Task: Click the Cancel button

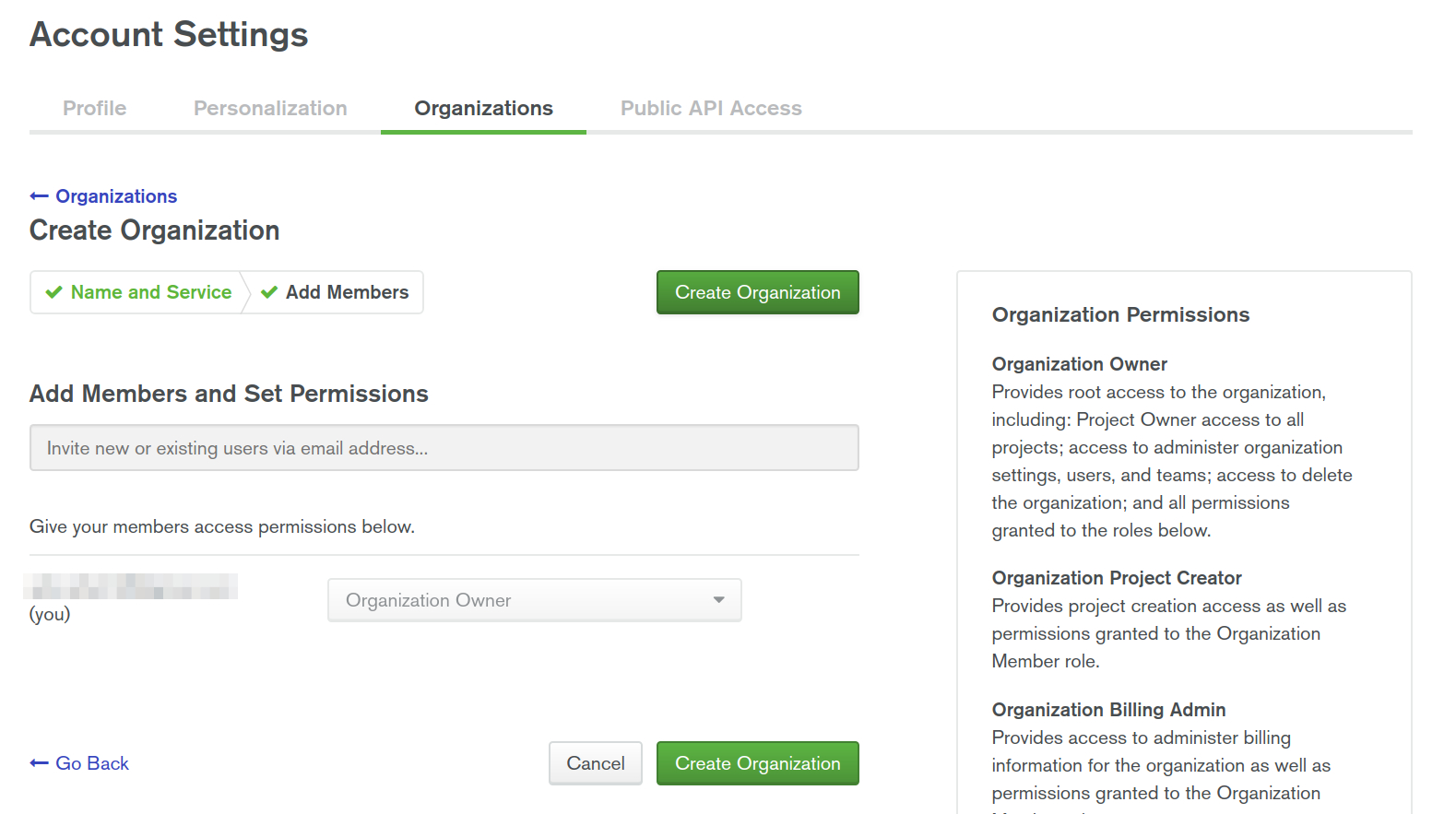Action: pyautogui.click(x=595, y=763)
